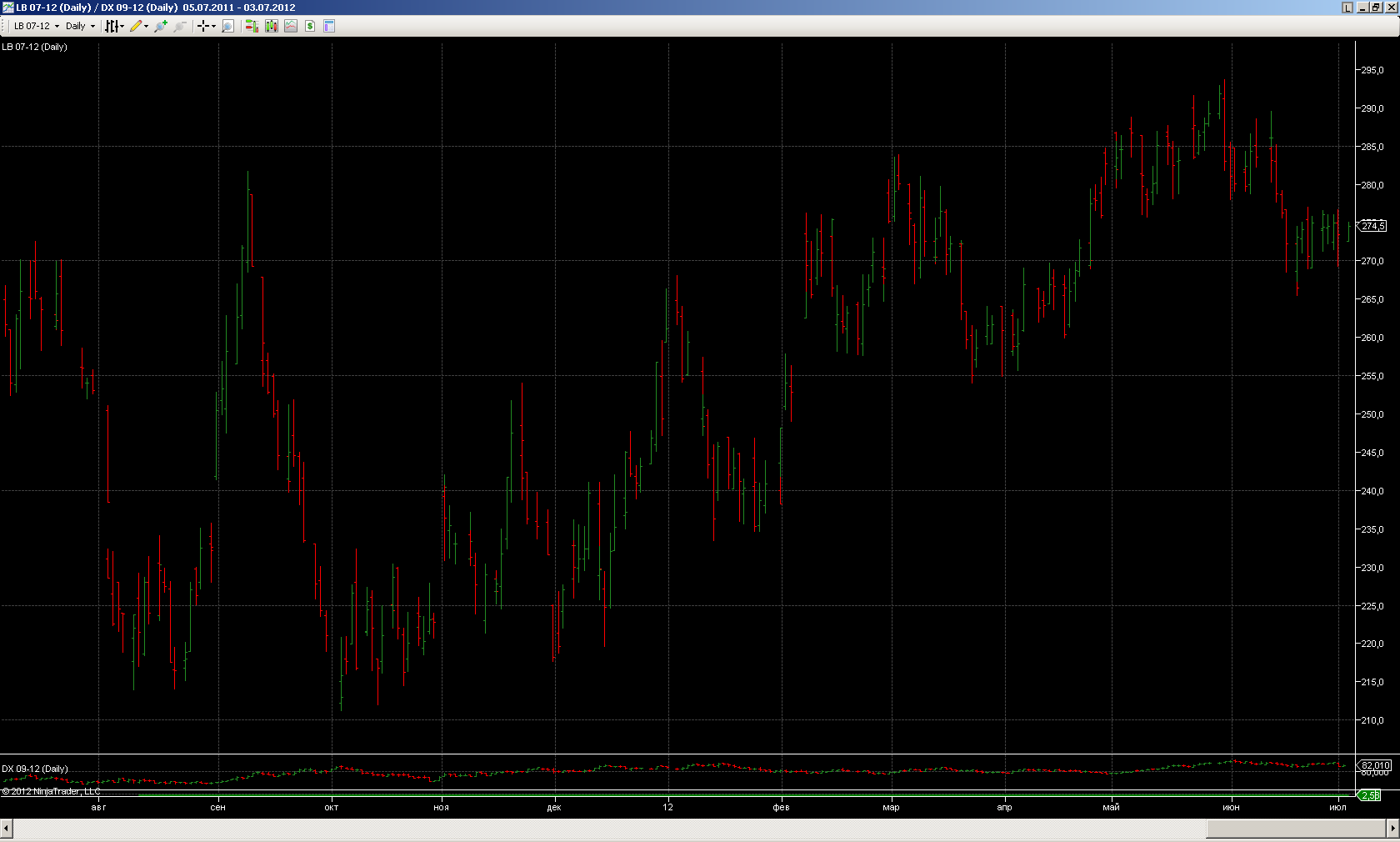Expand the chart style bars dropdown
The image size is (1400, 842).
[x=115, y=26]
